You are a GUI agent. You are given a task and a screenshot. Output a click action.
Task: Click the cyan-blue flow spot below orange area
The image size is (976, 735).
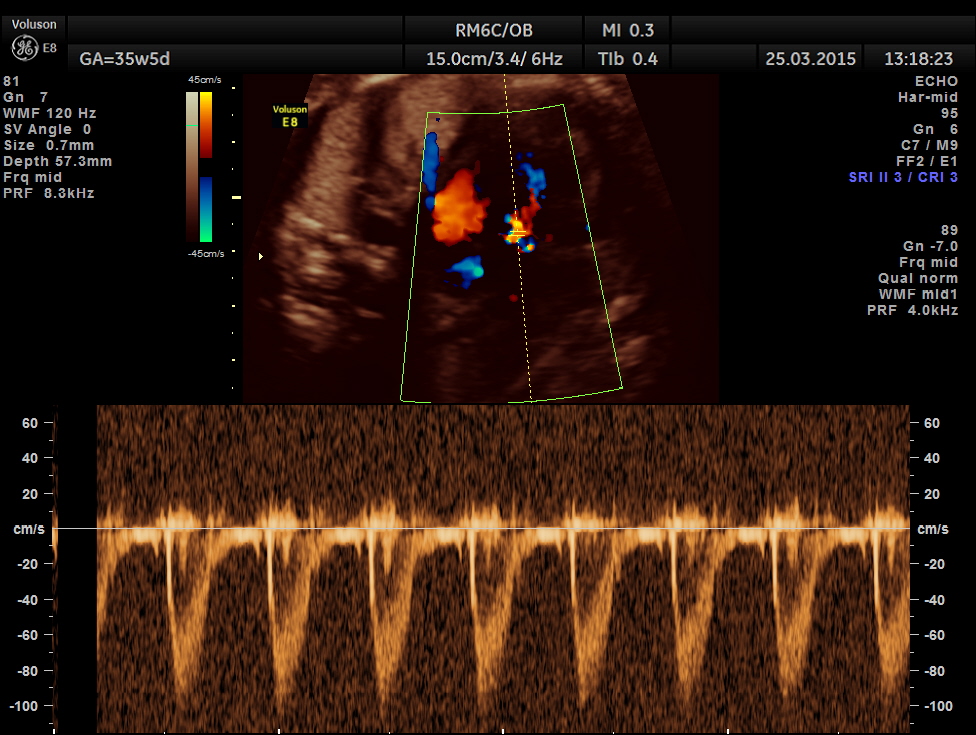click(x=466, y=268)
